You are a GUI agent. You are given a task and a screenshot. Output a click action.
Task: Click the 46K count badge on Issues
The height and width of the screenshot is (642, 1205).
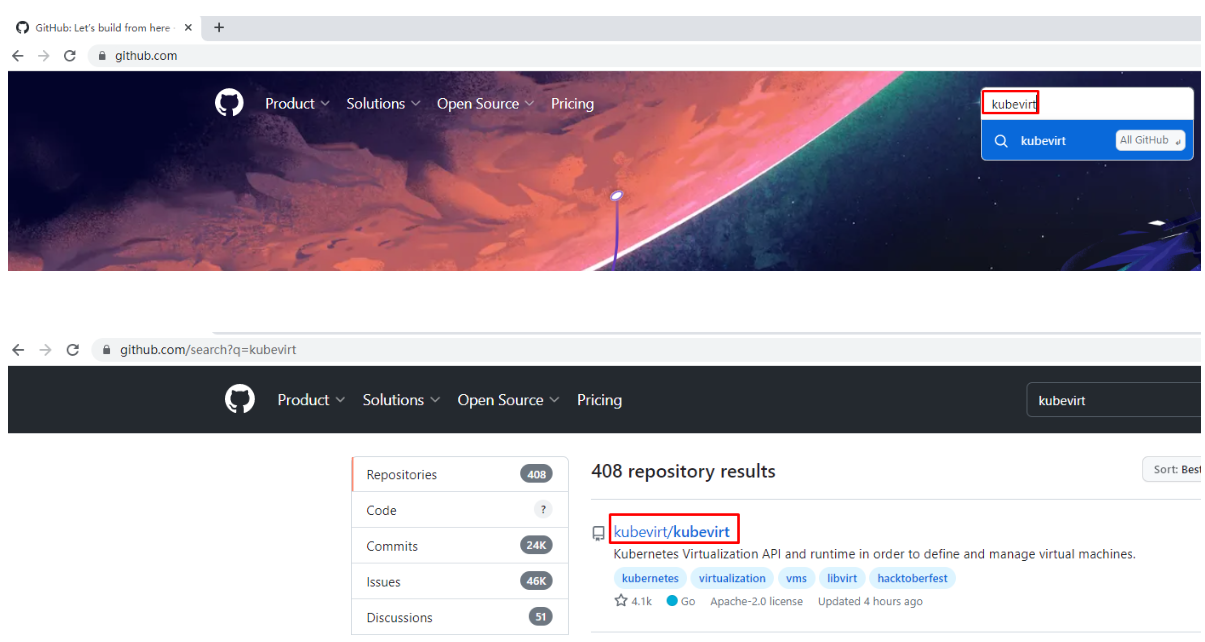click(536, 581)
